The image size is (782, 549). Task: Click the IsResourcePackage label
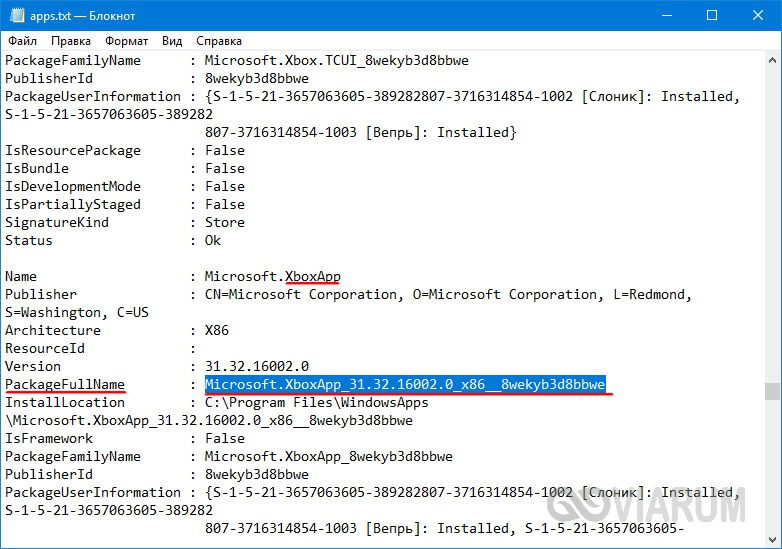(x=73, y=151)
